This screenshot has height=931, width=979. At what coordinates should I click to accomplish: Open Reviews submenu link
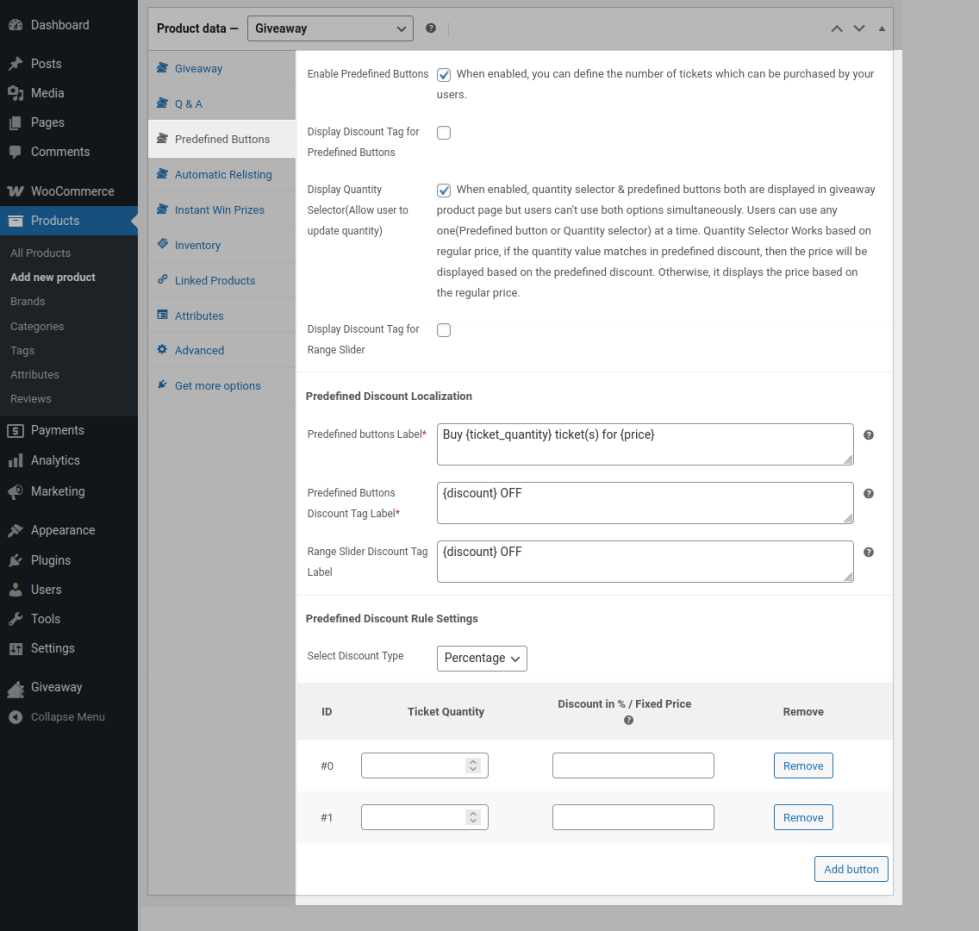coord(31,398)
